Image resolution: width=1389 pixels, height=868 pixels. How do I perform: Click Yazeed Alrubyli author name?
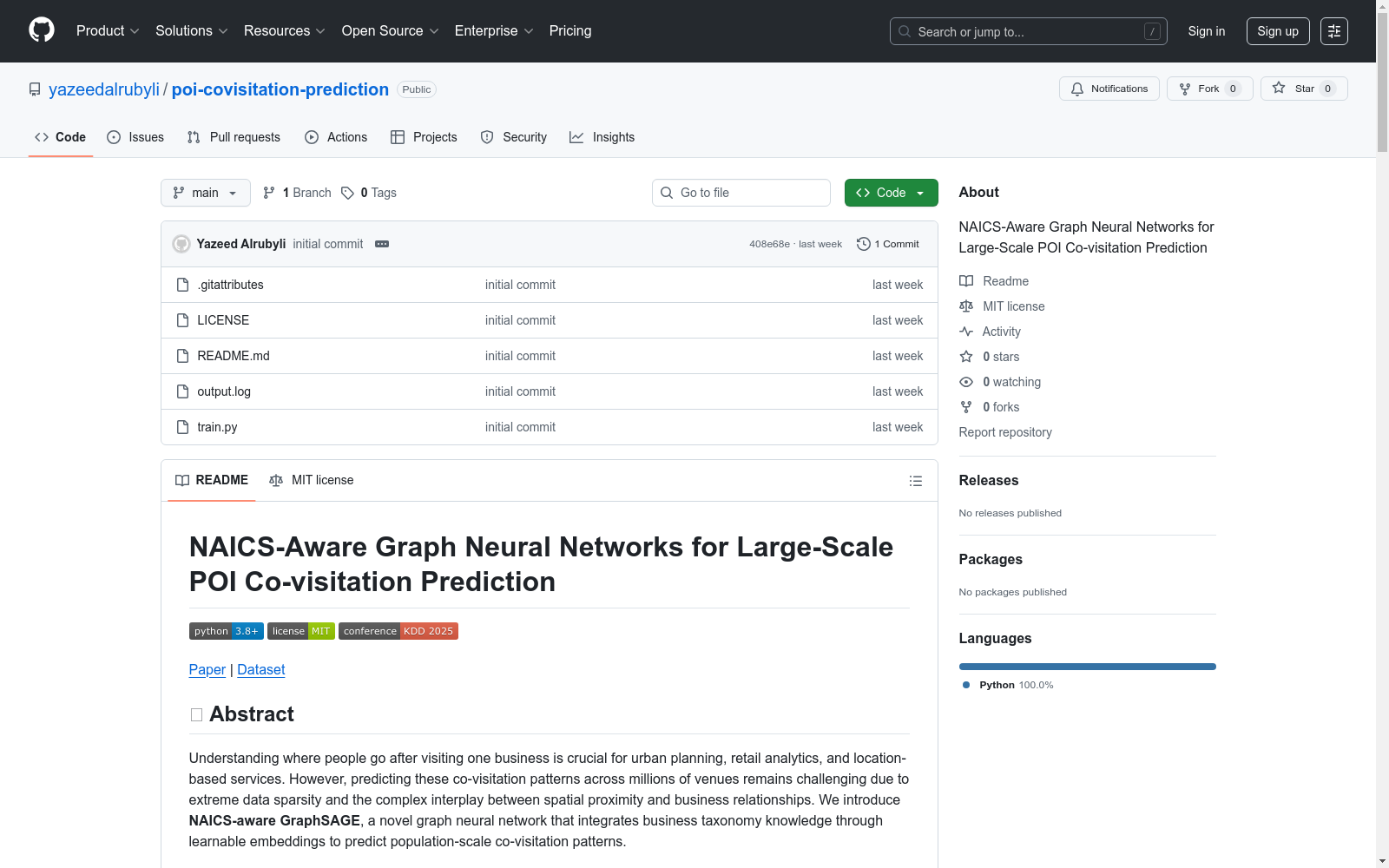click(241, 244)
